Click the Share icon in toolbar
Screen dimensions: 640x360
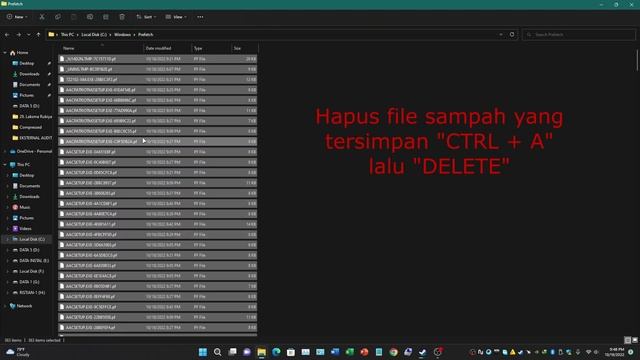click(x=106, y=17)
